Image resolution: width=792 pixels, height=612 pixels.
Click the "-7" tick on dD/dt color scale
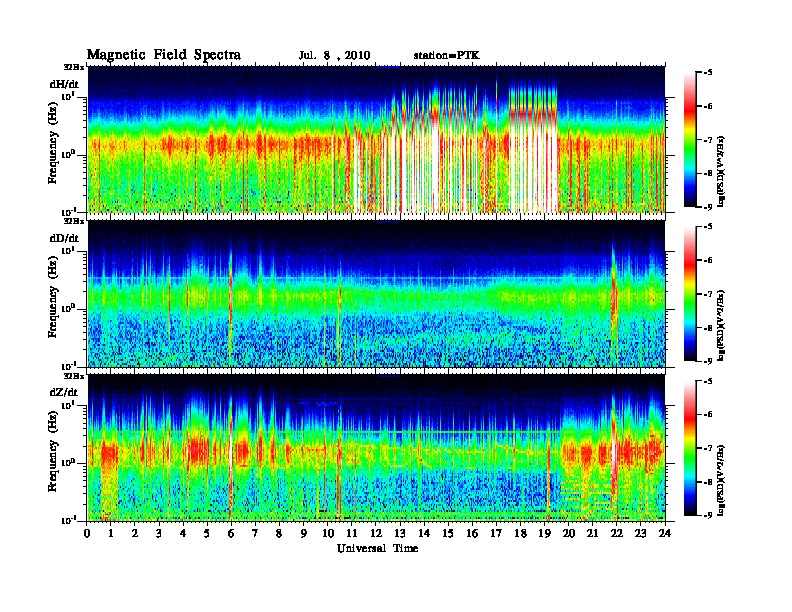click(x=707, y=294)
